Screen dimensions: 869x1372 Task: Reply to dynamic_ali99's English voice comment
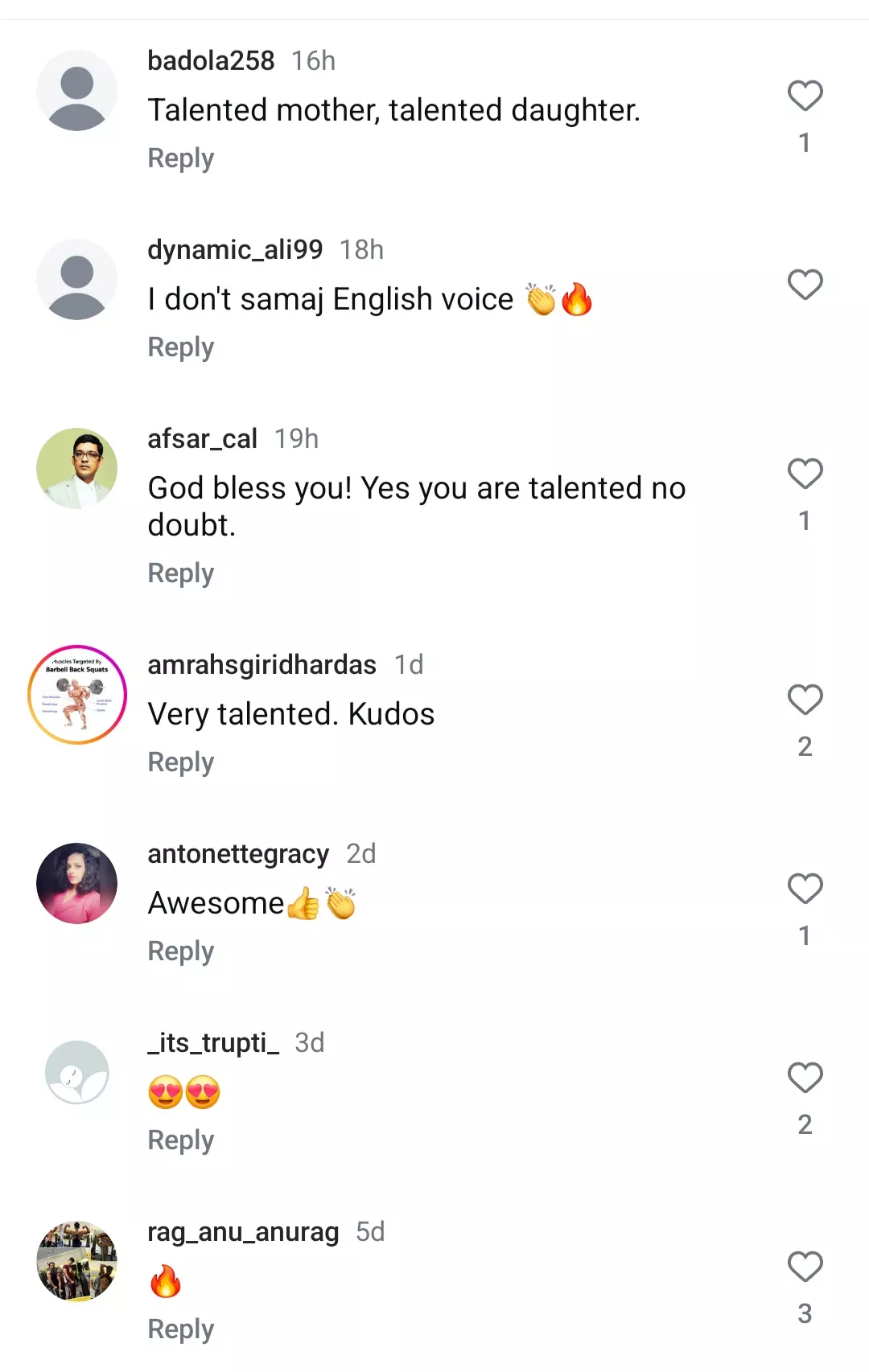click(181, 347)
